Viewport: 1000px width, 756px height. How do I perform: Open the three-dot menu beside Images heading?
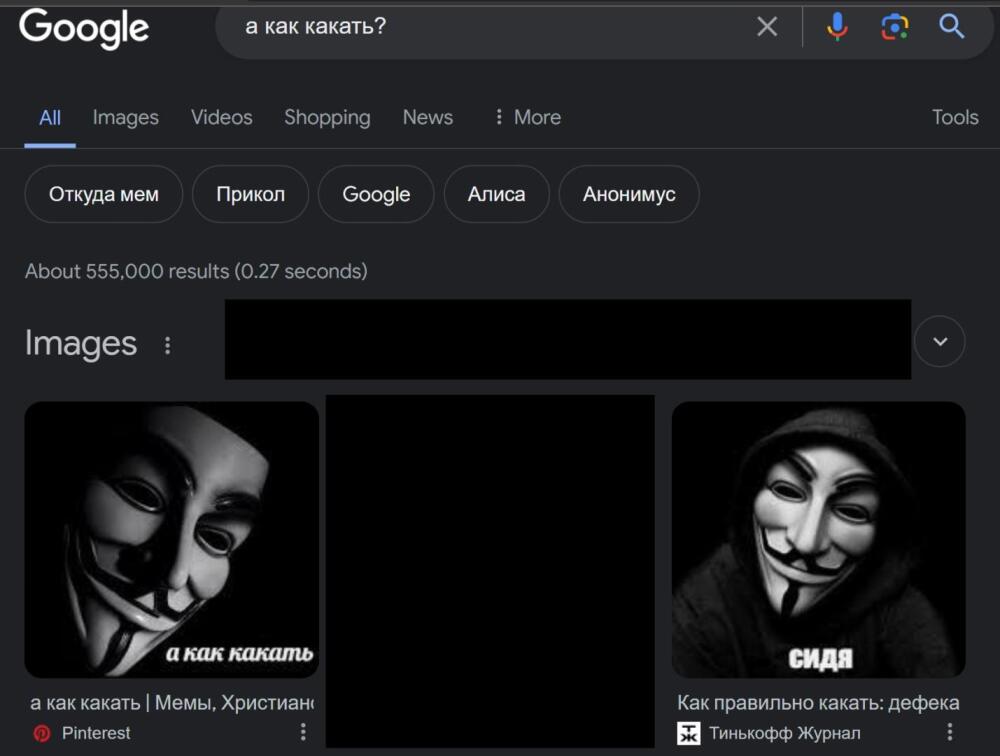(x=167, y=345)
